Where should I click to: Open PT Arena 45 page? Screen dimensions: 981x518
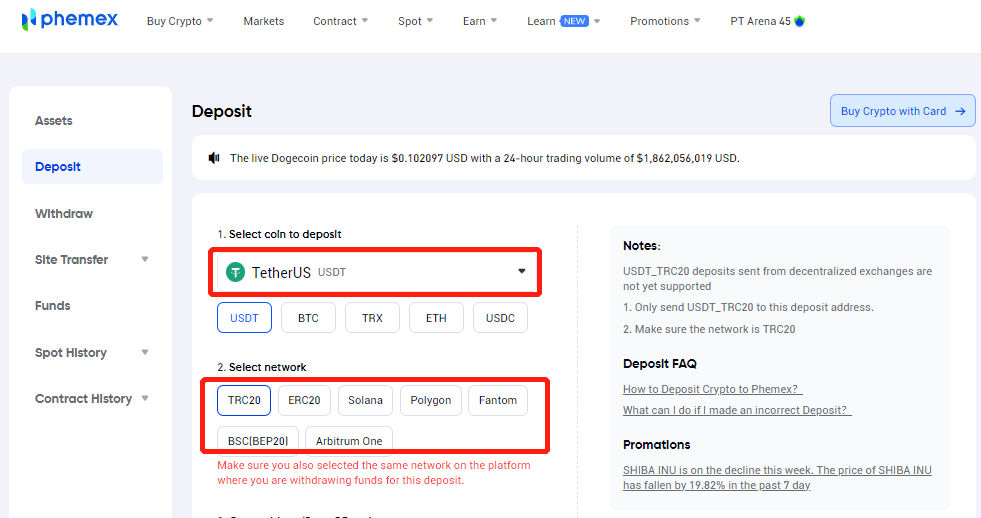(x=767, y=21)
